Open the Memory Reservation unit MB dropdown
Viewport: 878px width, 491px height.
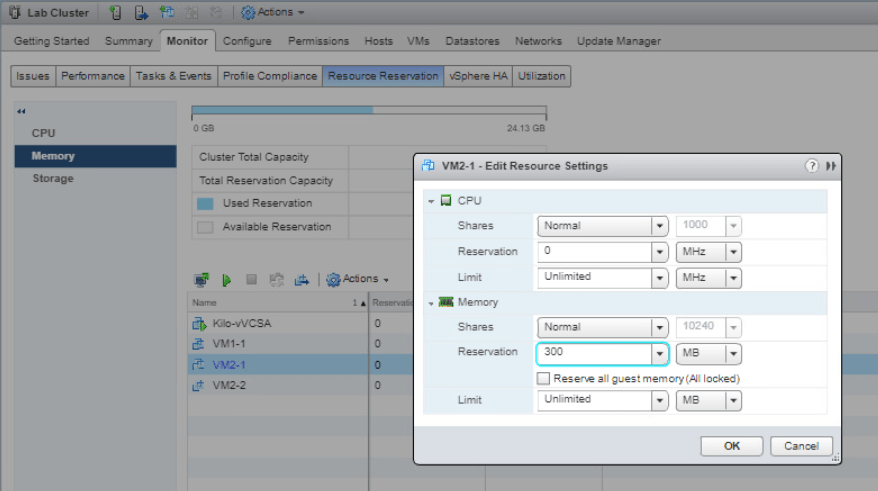pos(733,353)
